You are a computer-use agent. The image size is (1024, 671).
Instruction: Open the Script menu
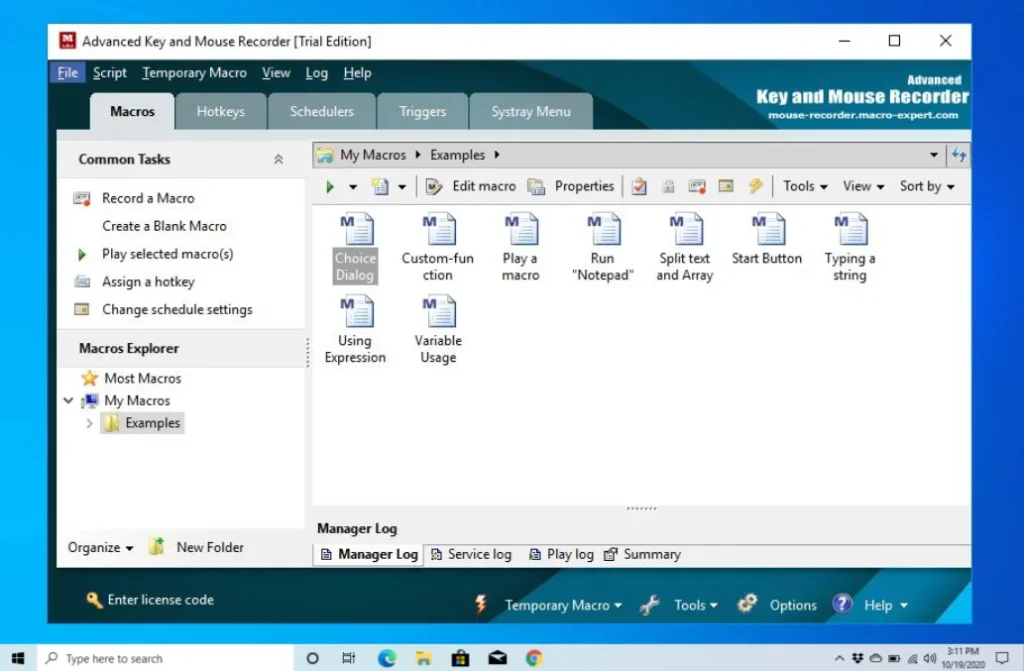[109, 73]
